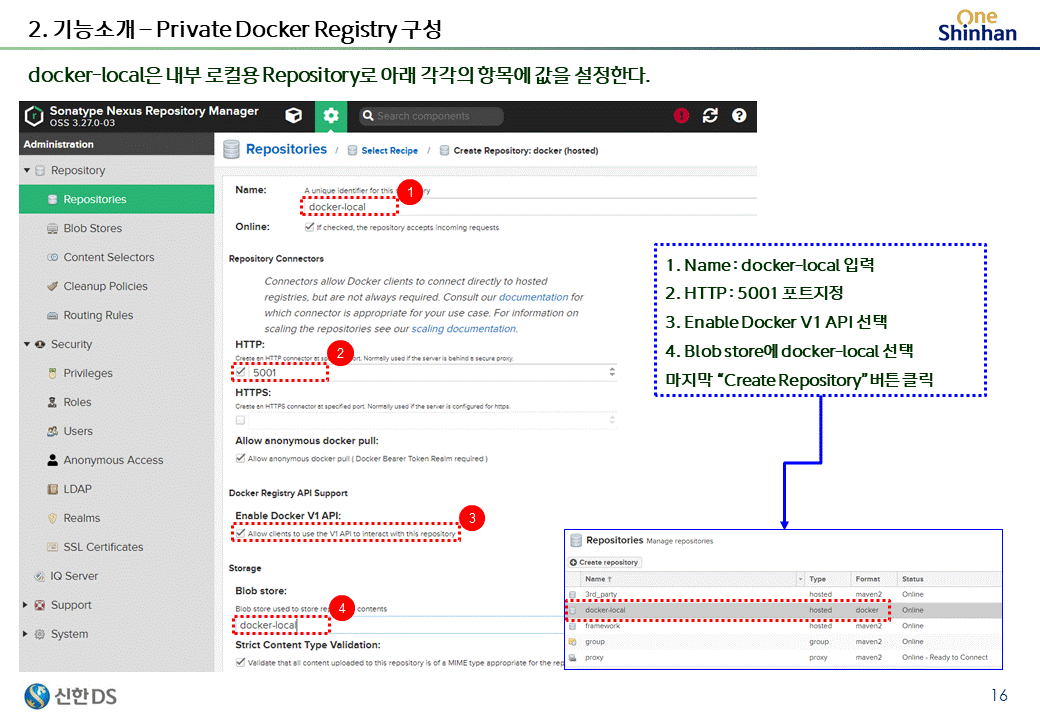Click the Repositories database icon in breadcrumb
This screenshot has width=1040, height=720.
pos(231,150)
